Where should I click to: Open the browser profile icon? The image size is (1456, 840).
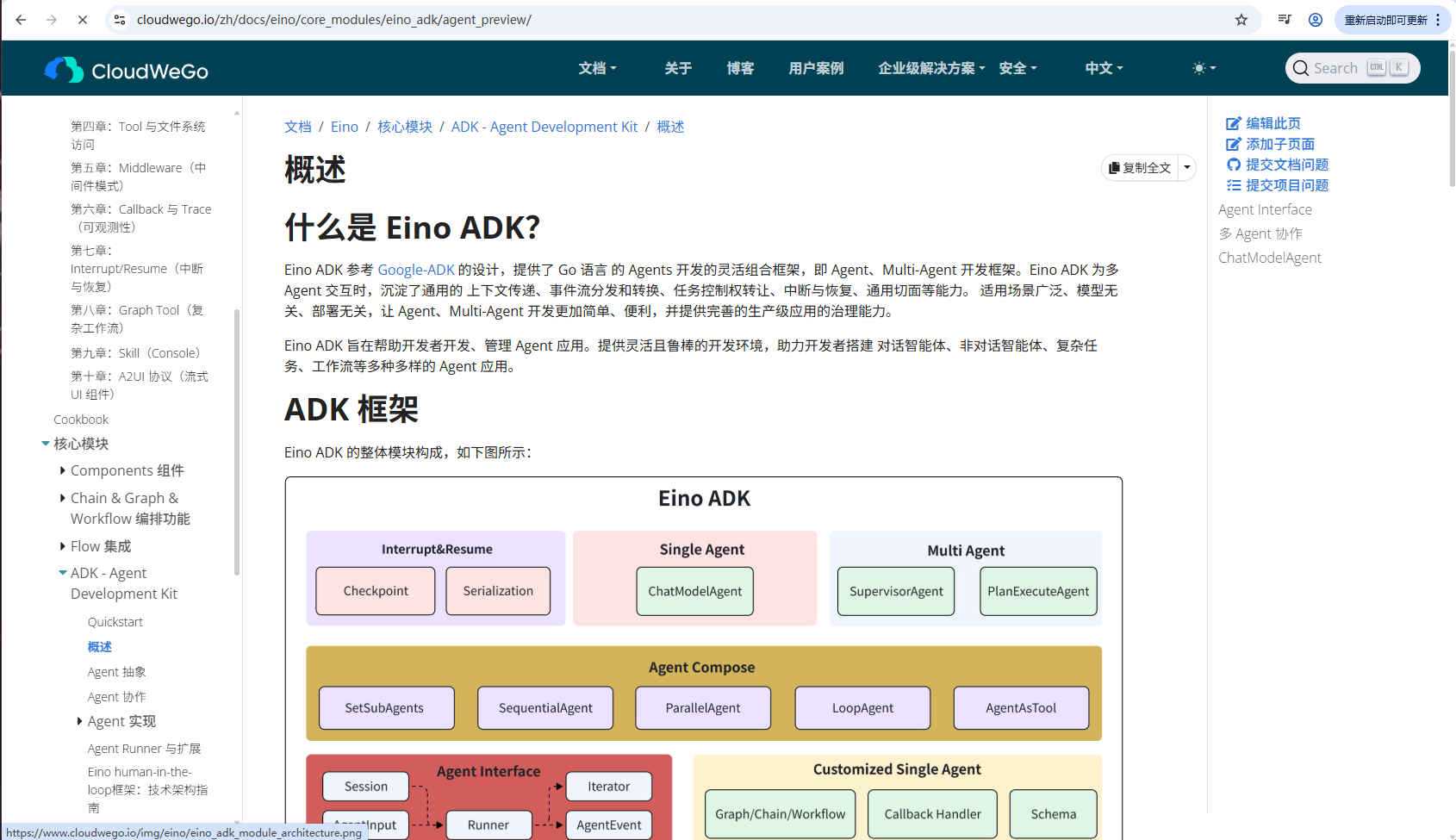click(1316, 20)
